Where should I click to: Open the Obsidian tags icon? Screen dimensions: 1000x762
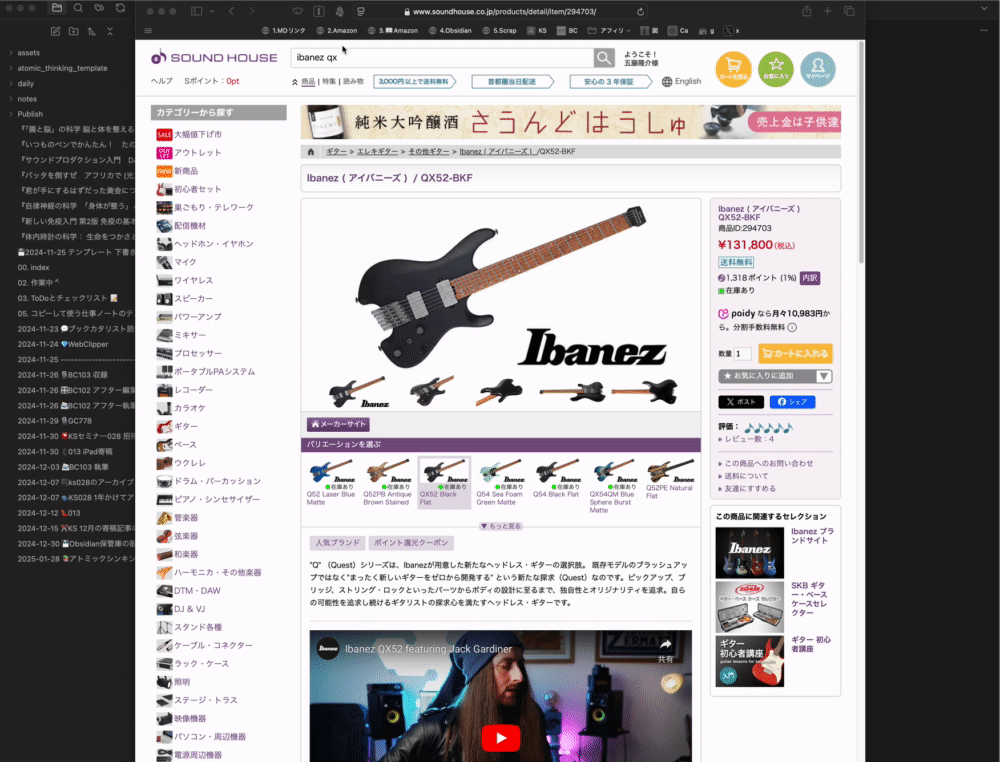click(x=99, y=8)
